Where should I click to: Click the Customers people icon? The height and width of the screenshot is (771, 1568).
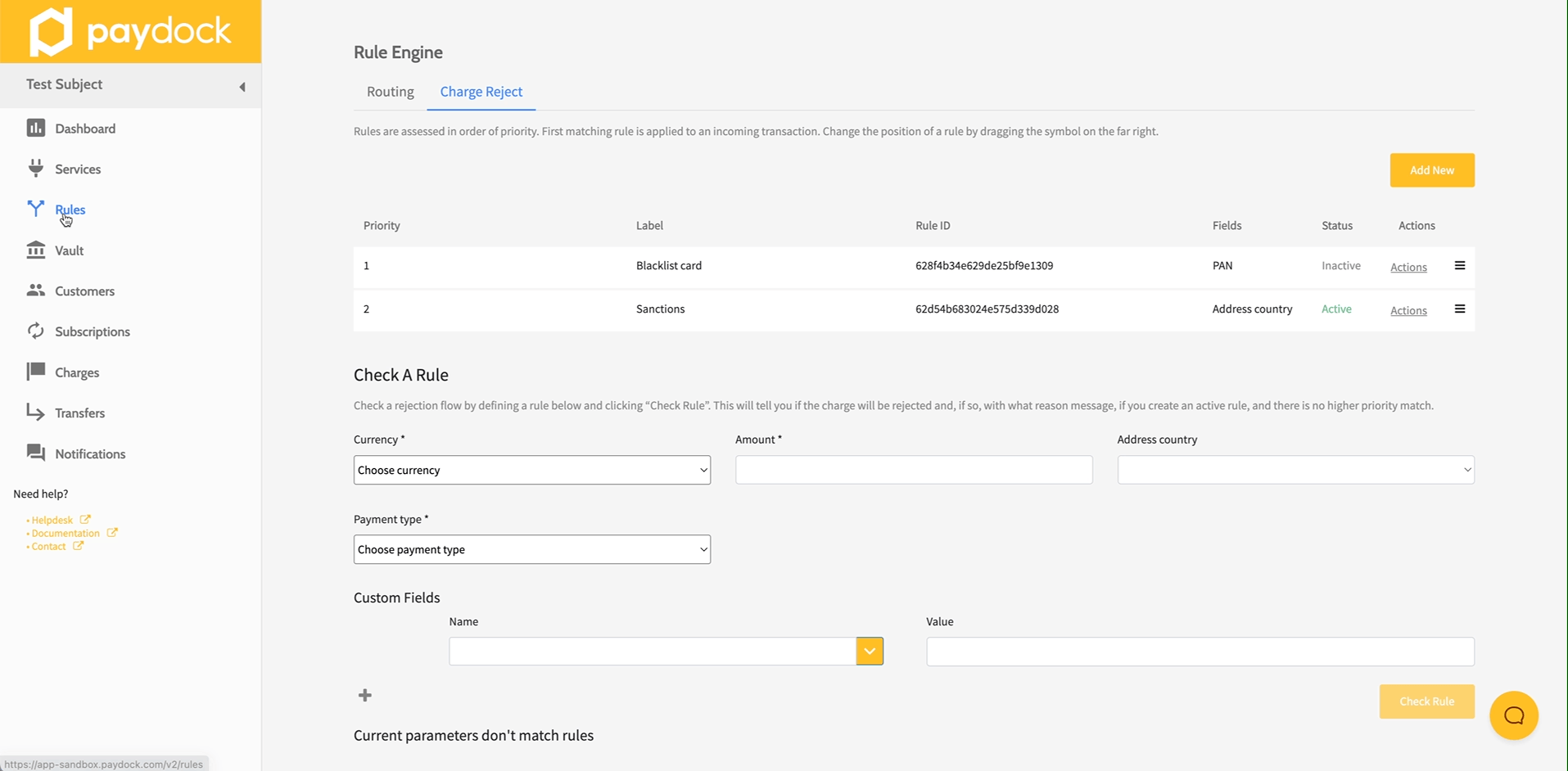coord(35,291)
